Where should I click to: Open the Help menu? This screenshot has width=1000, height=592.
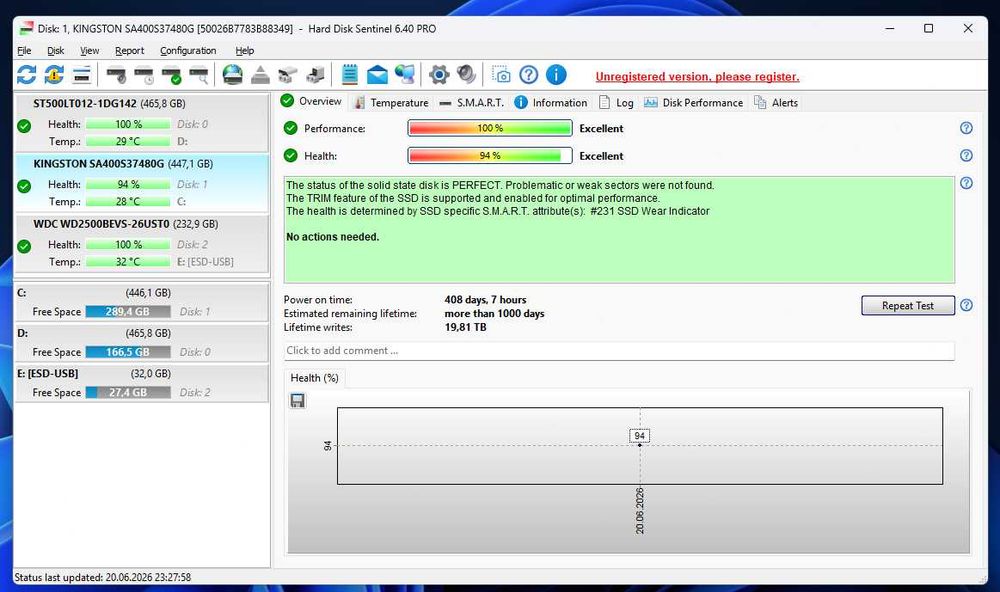[244, 50]
